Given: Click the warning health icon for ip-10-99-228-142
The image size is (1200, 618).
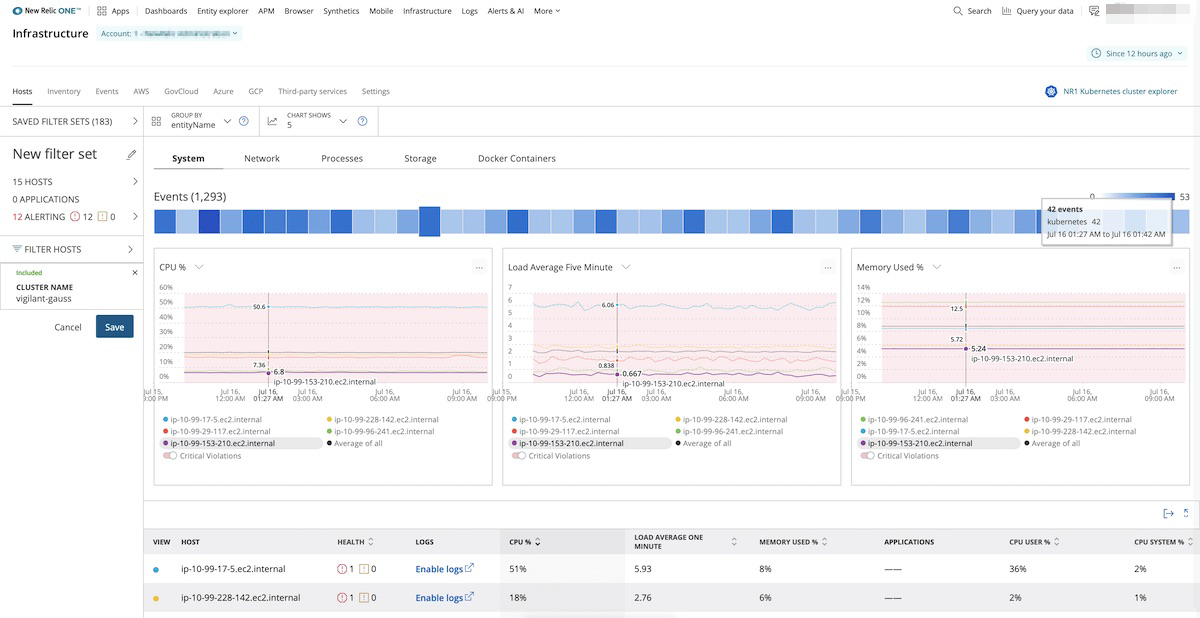Looking at the screenshot, I should point(363,598).
